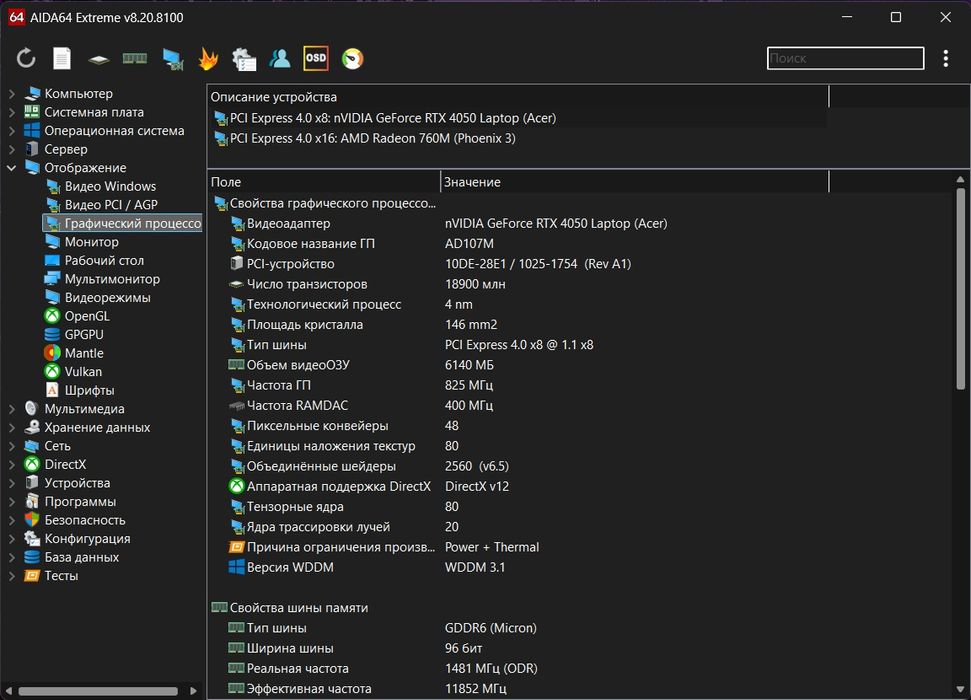971x700 pixels.
Task: Click the tree horizontal scrollbar thumb
Action: coord(98,691)
